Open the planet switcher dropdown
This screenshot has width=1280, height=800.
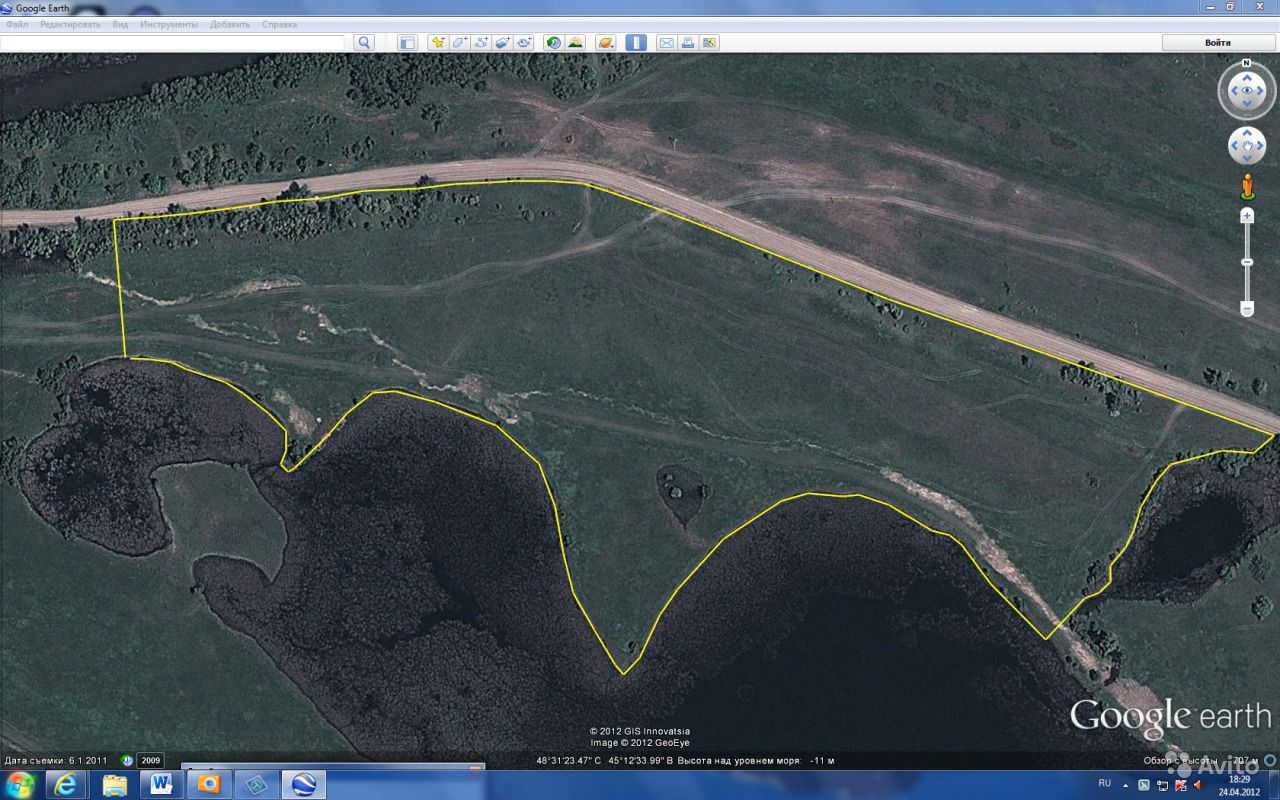tap(606, 42)
